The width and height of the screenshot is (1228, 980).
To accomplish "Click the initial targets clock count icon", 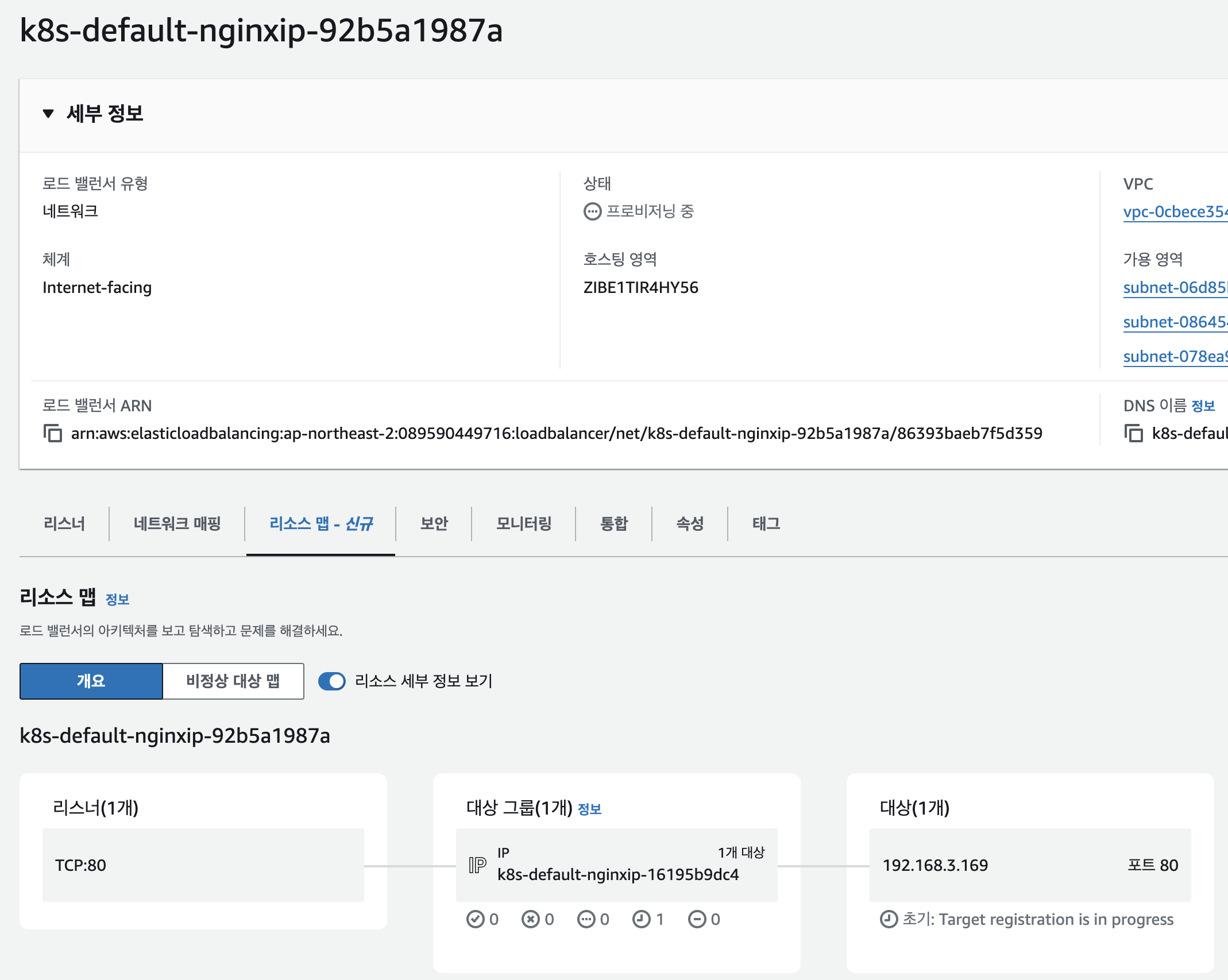I will 641,920.
